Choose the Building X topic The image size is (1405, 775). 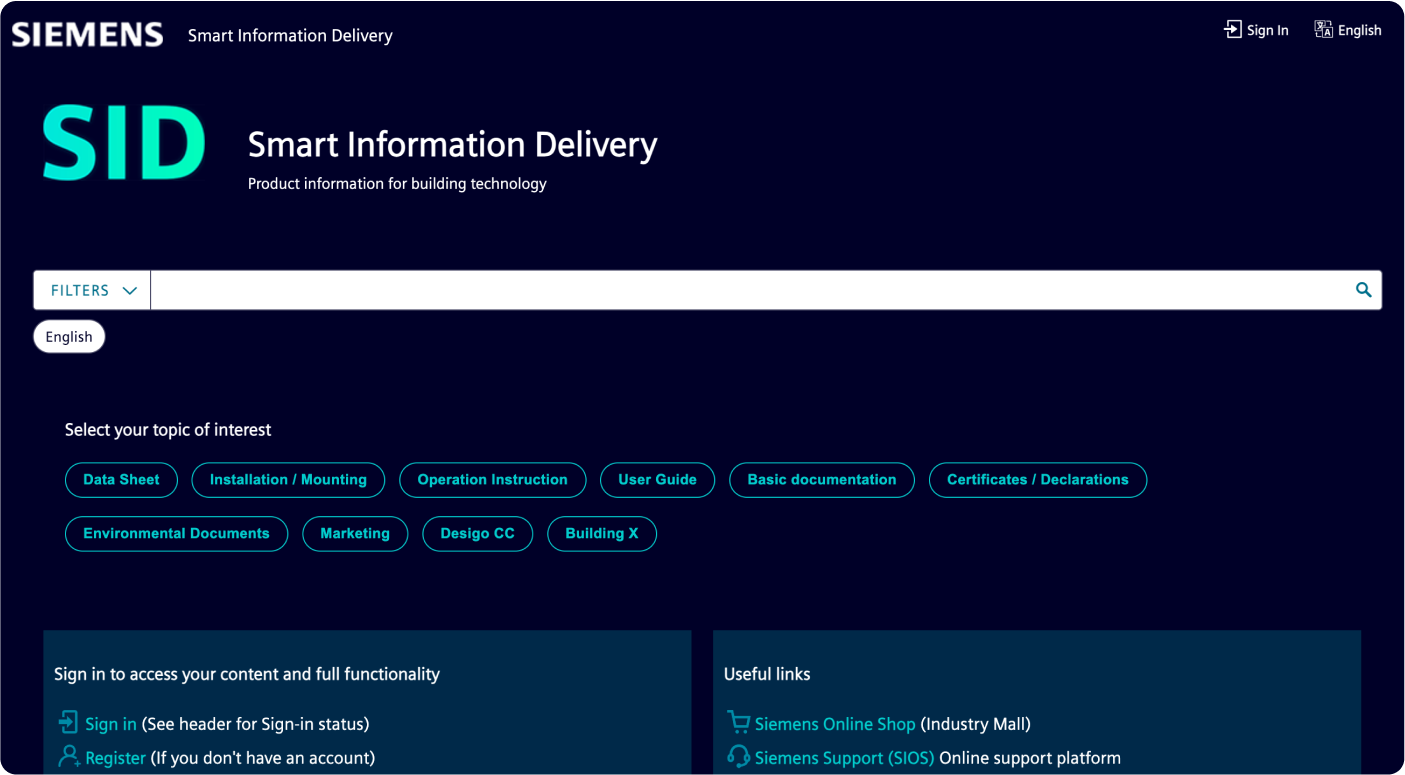pos(601,534)
